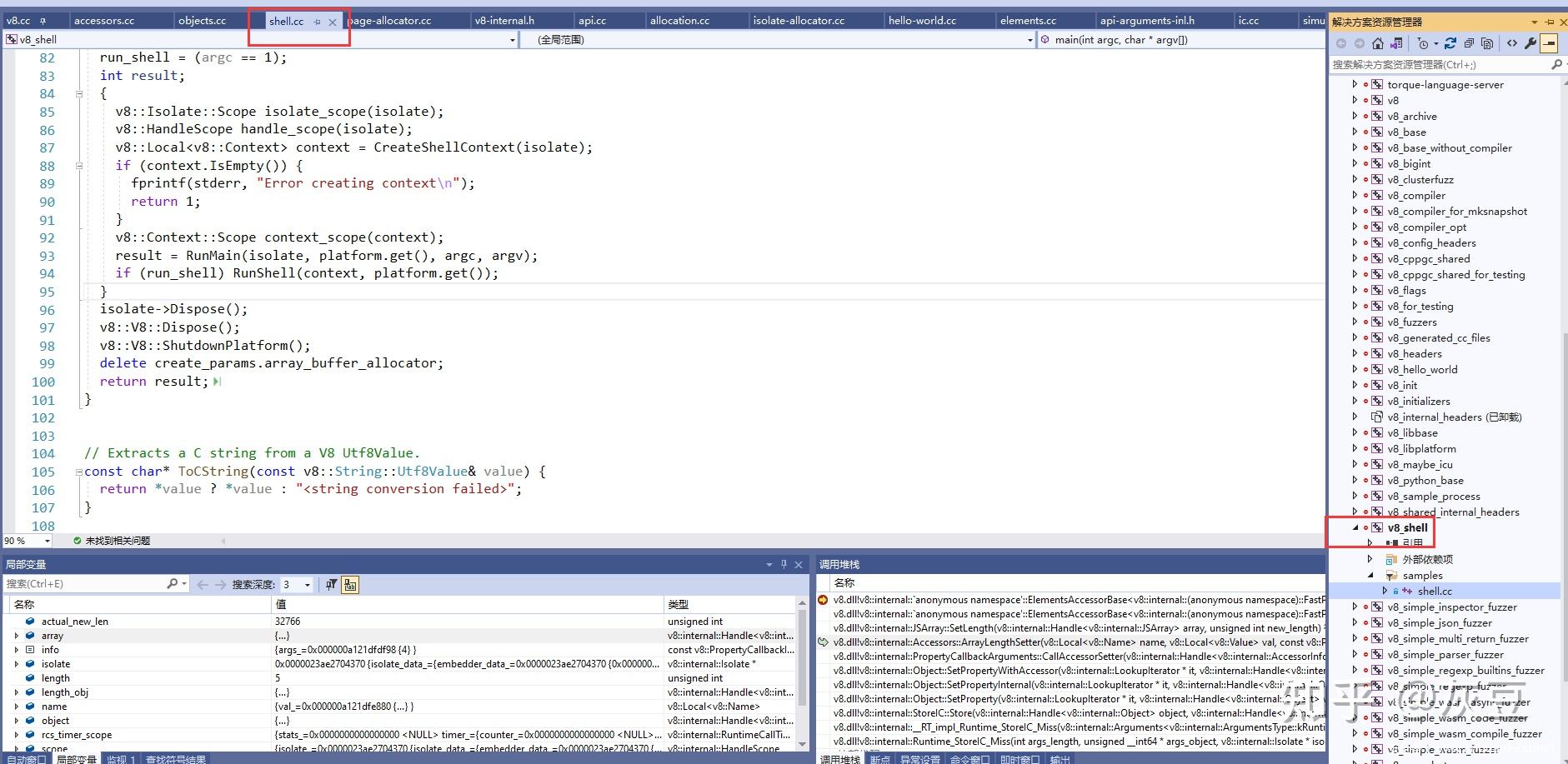Click the Show All Files icon
The width and height of the screenshot is (1568, 764).
click(x=1487, y=43)
